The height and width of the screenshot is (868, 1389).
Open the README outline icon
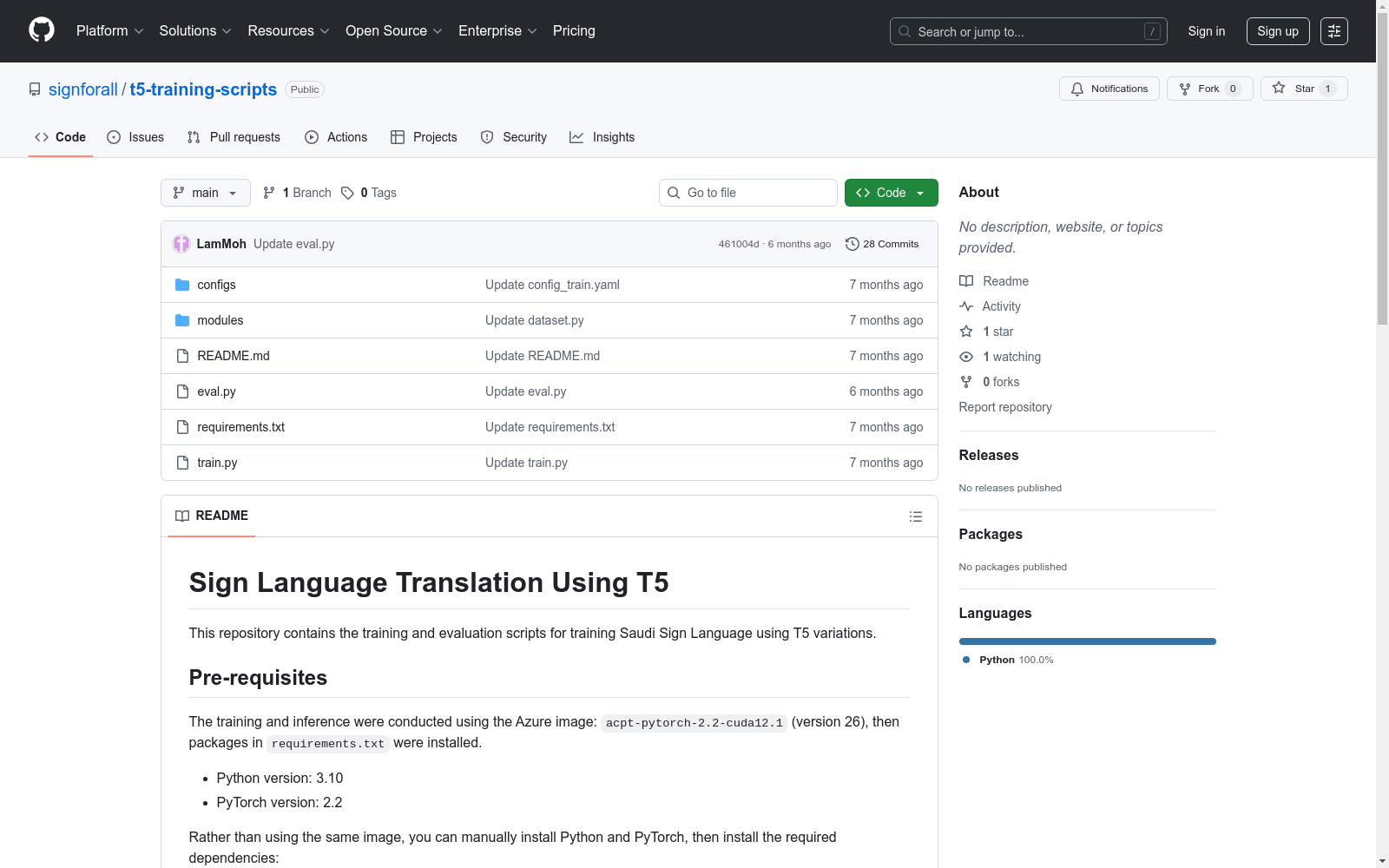[916, 516]
